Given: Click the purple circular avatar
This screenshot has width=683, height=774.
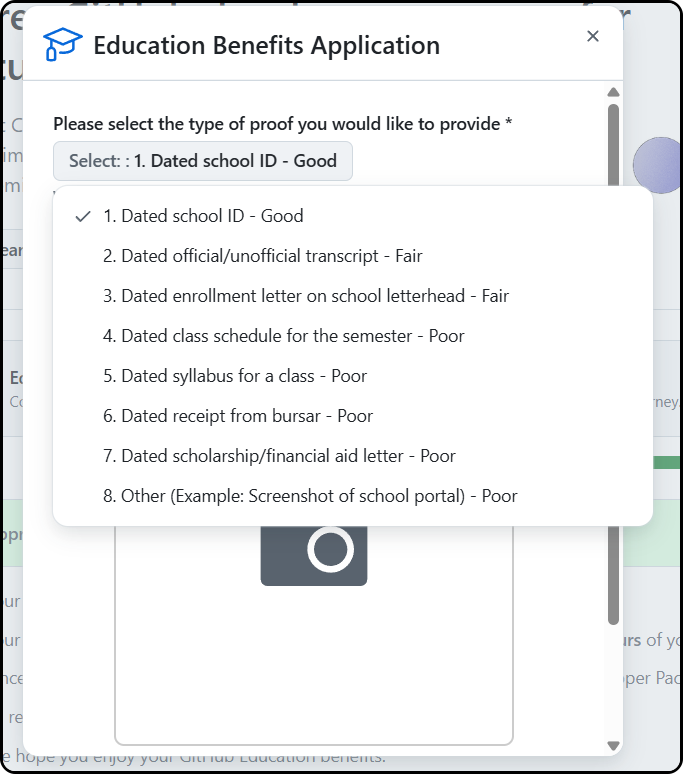Looking at the screenshot, I should coord(658,165).
